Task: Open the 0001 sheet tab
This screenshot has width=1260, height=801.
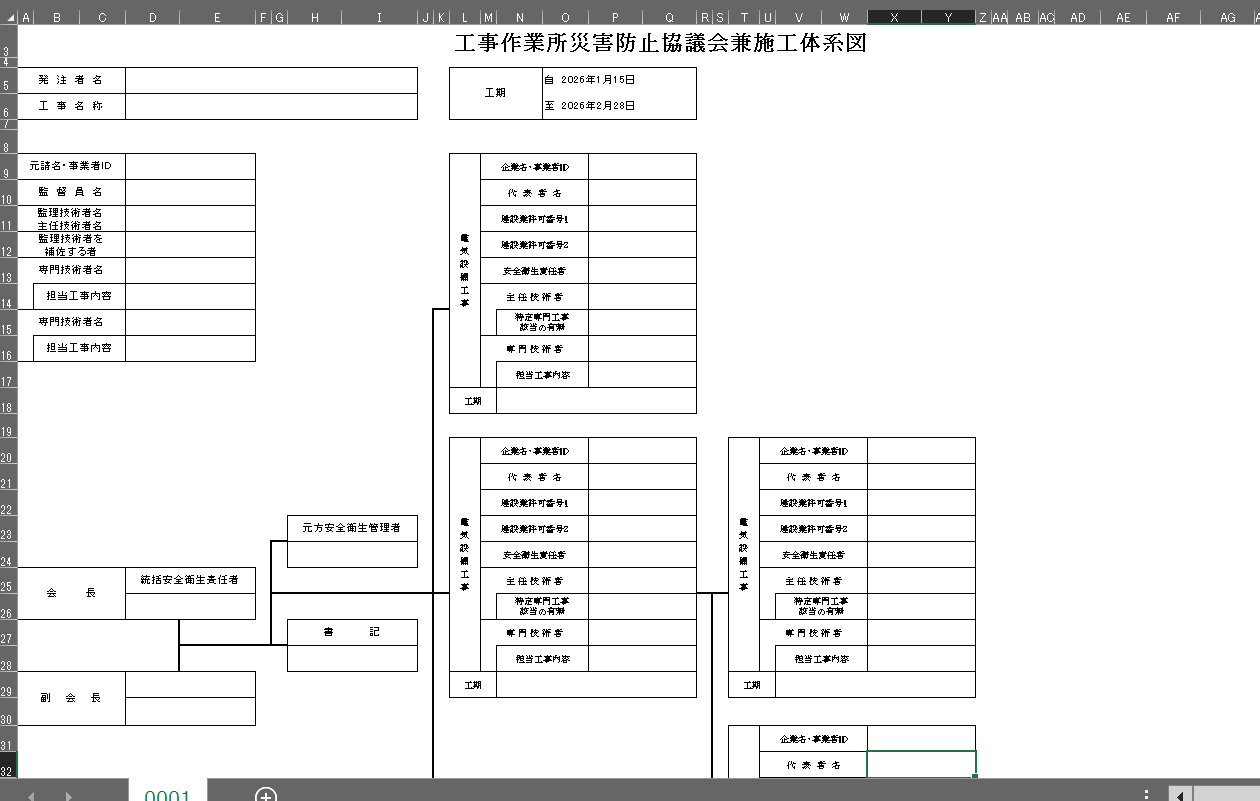Action: (x=167, y=795)
